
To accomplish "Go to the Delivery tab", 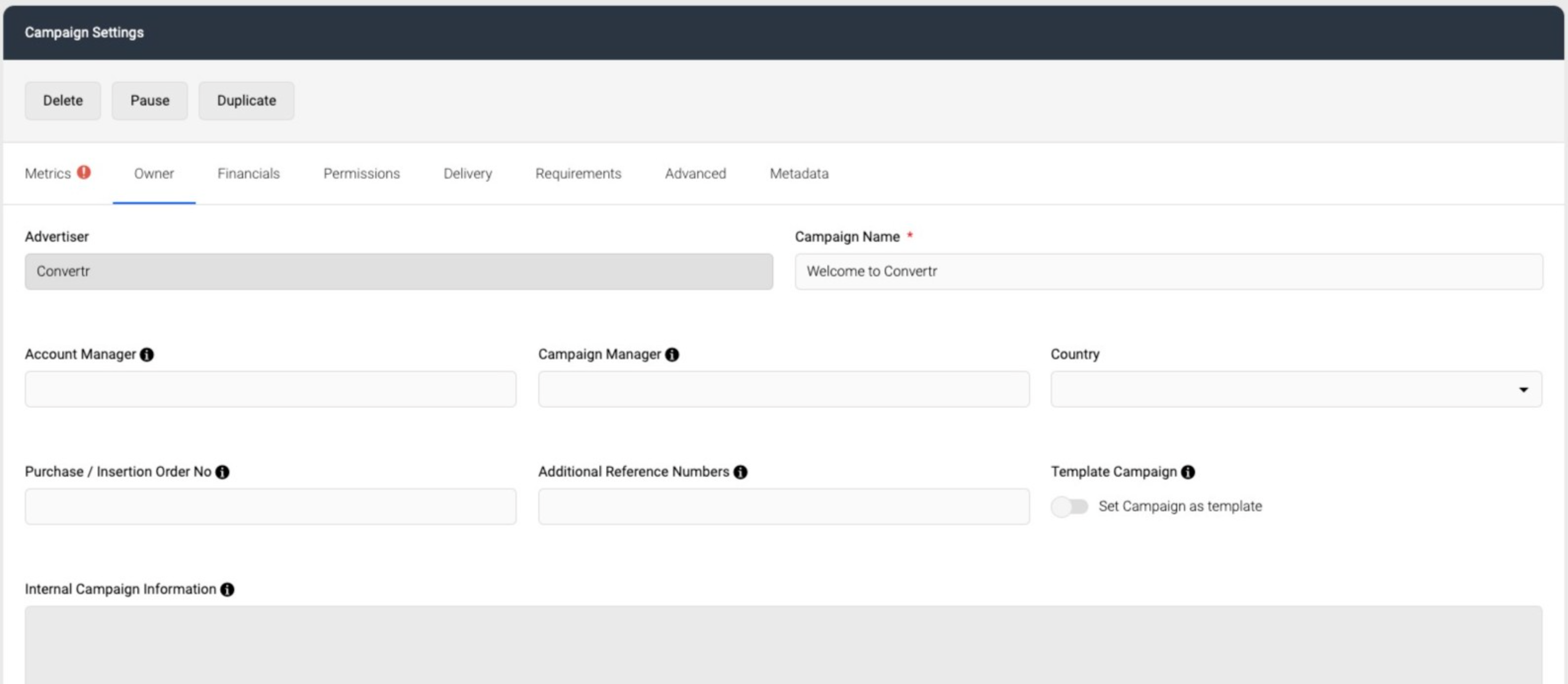I will [468, 173].
